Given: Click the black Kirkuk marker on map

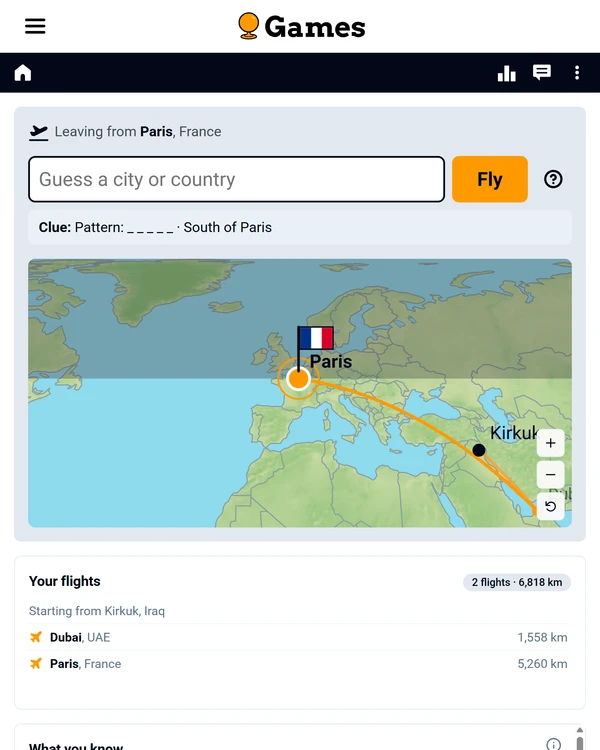Looking at the screenshot, I should (x=479, y=450).
